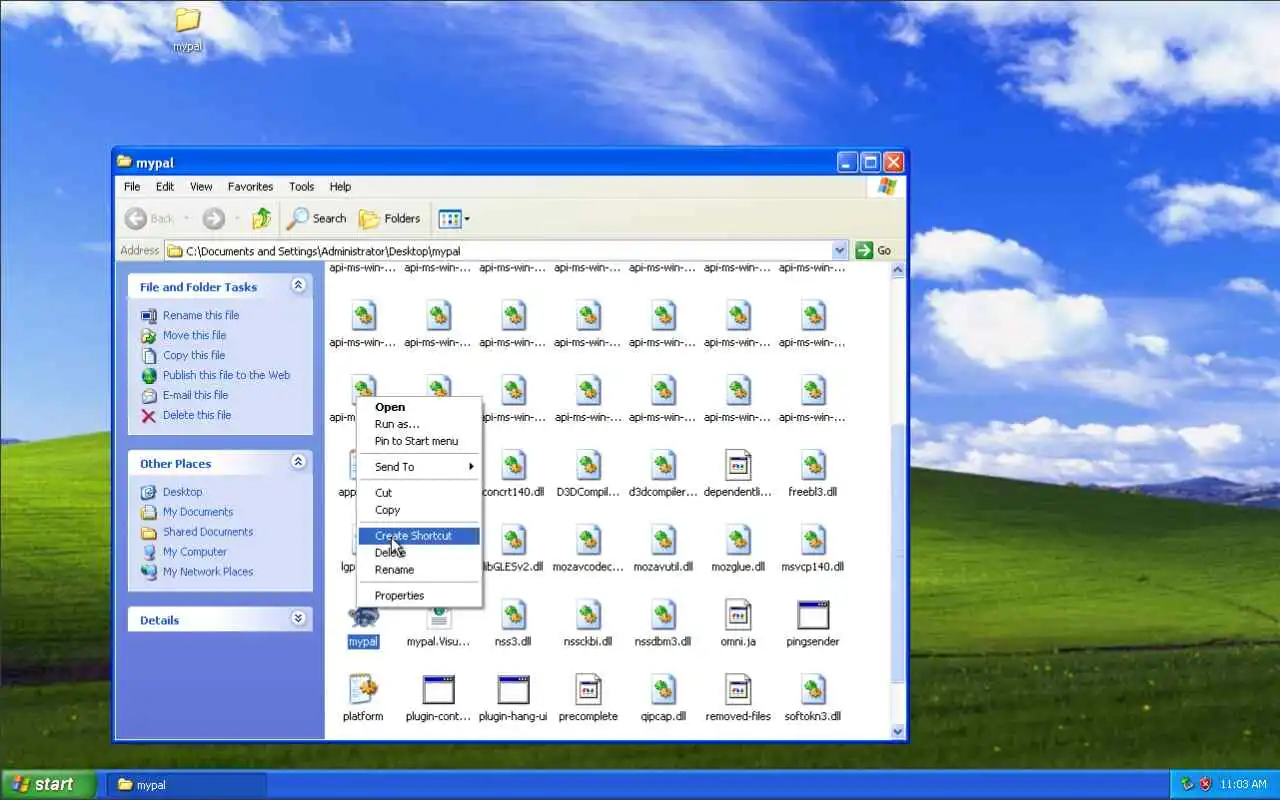
Task: Select the plugin-cont... executable
Action: [438, 699]
